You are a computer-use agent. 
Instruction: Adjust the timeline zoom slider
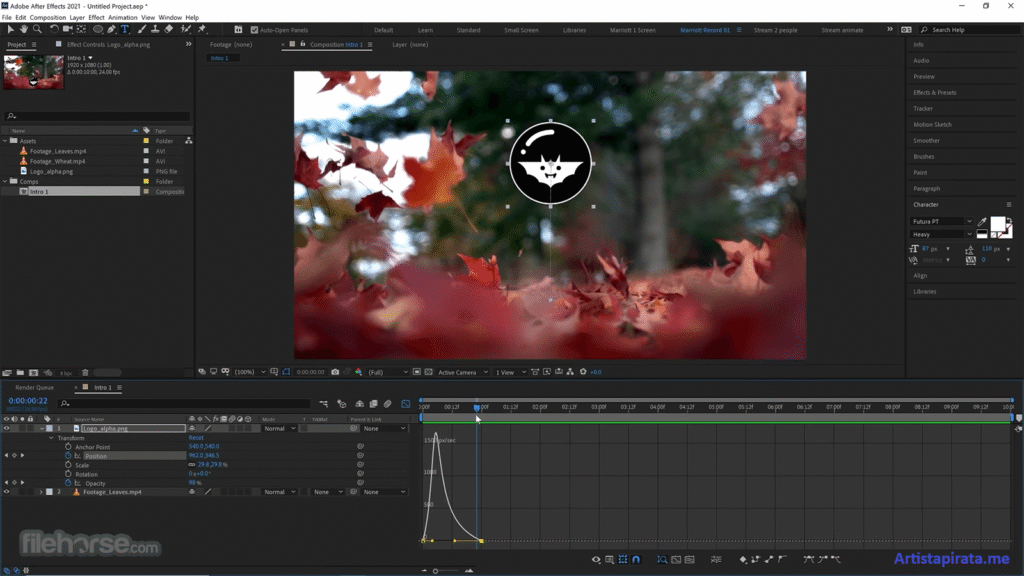coord(437,571)
